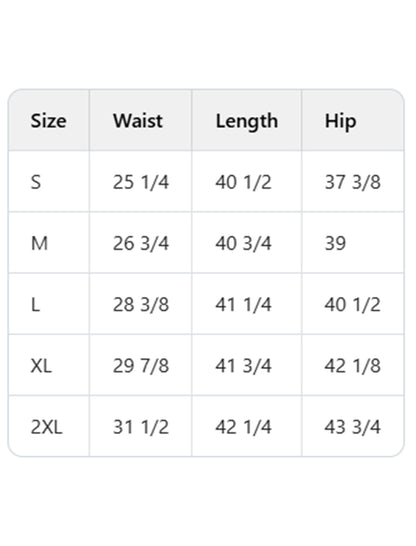Click hip value 37 3/8

[x=353, y=182]
